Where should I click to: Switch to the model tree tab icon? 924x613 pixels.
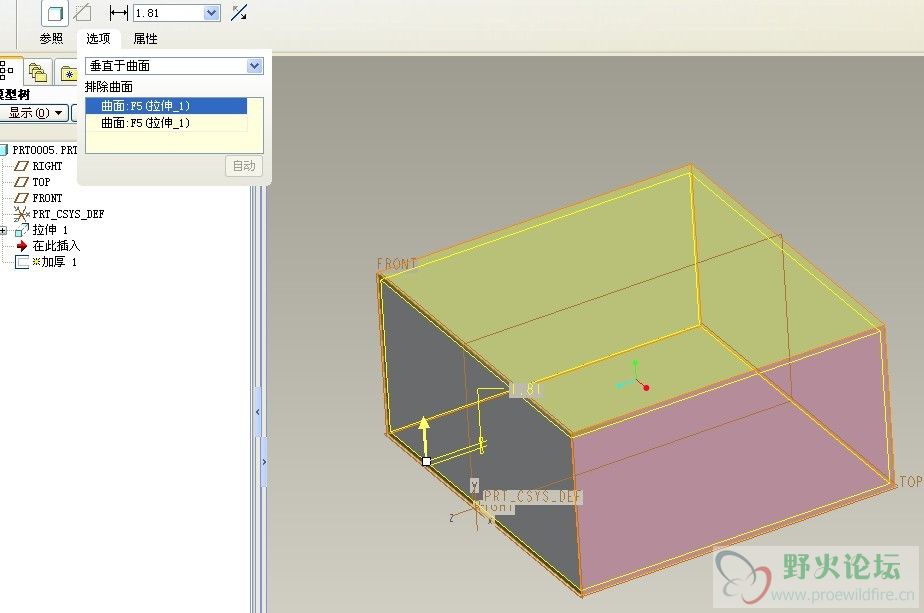[7, 71]
